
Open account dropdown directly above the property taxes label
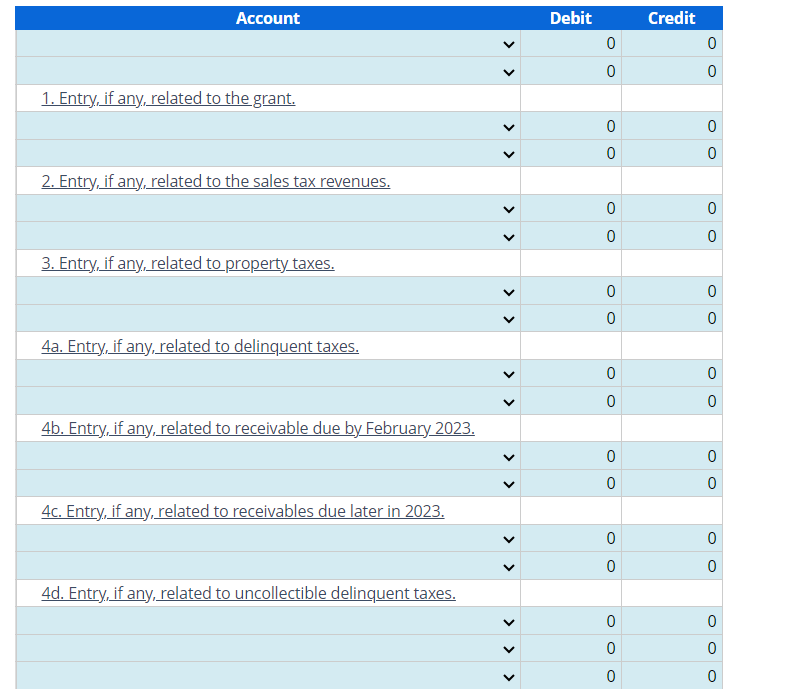268,236
